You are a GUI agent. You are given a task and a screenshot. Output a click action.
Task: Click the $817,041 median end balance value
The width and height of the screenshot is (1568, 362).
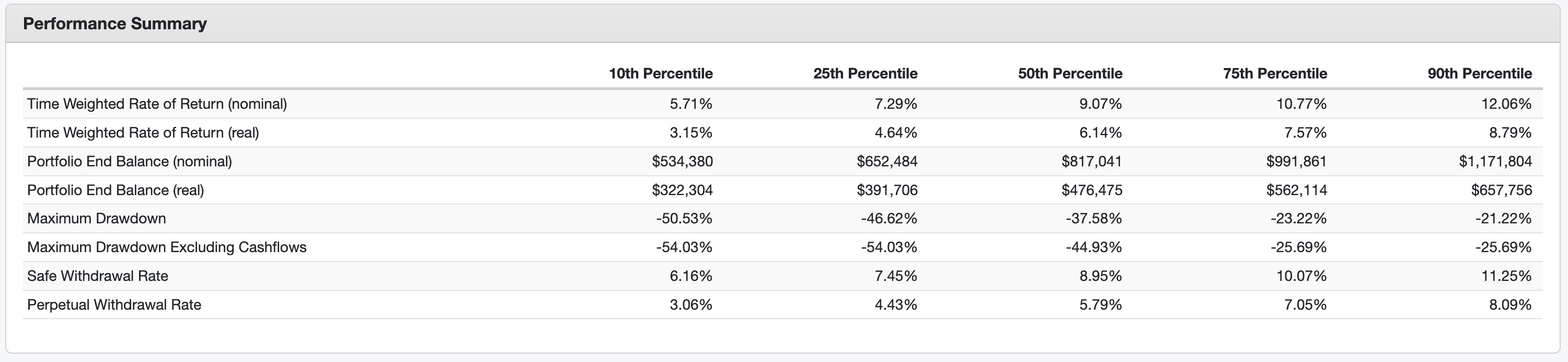1091,162
